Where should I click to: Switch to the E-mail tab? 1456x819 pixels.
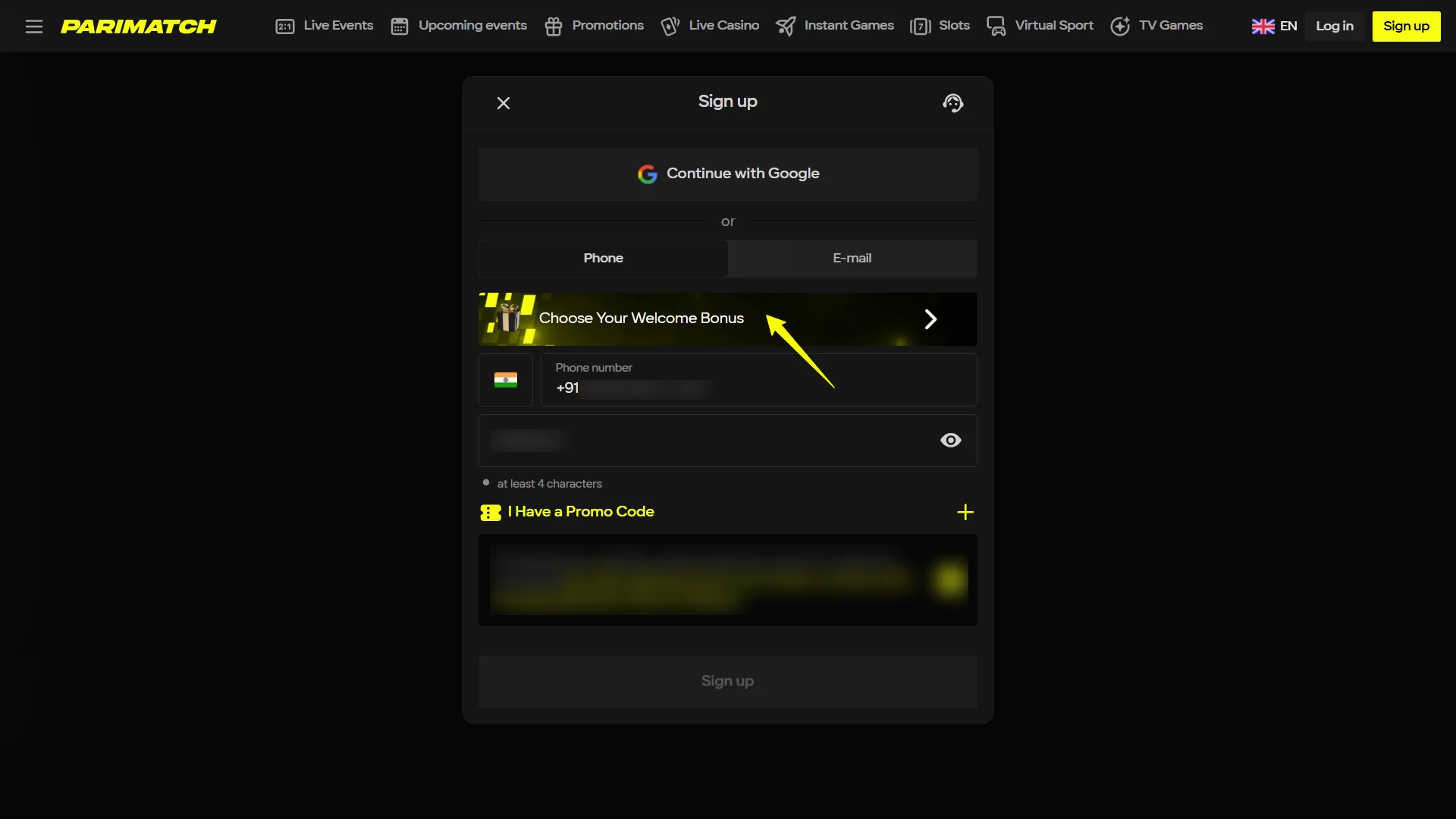pyautogui.click(x=851, y=258)
